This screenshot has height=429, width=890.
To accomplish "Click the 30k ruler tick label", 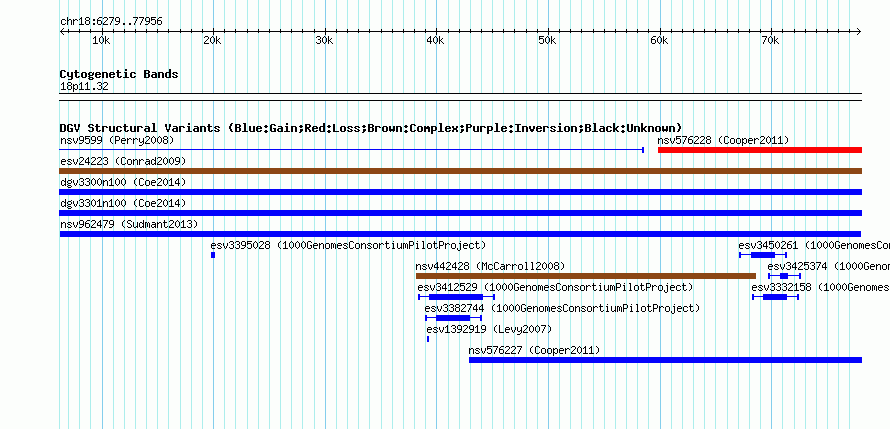I will 324,41.
